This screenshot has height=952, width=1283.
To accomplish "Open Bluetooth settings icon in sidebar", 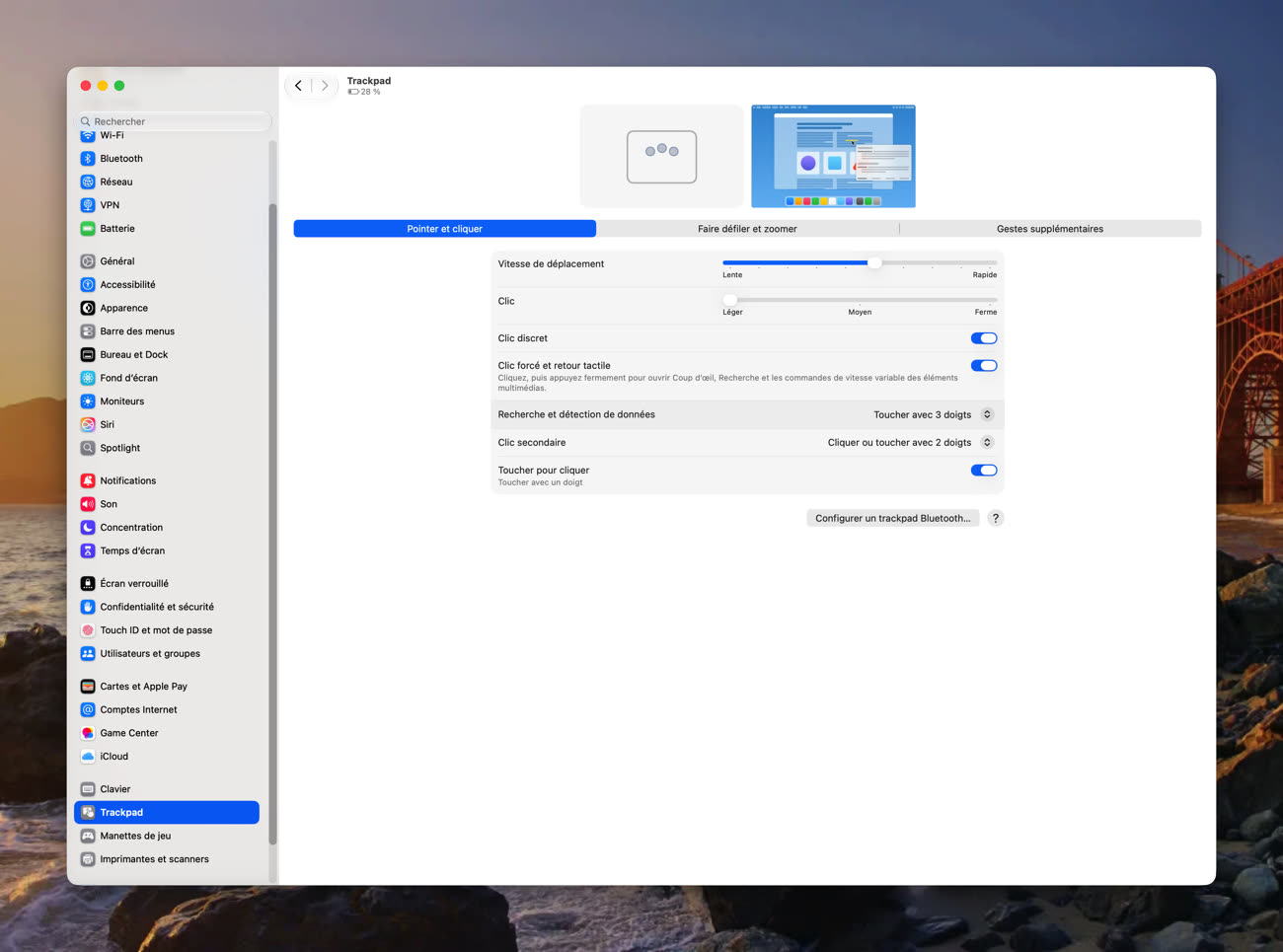I will pos(88,159).
